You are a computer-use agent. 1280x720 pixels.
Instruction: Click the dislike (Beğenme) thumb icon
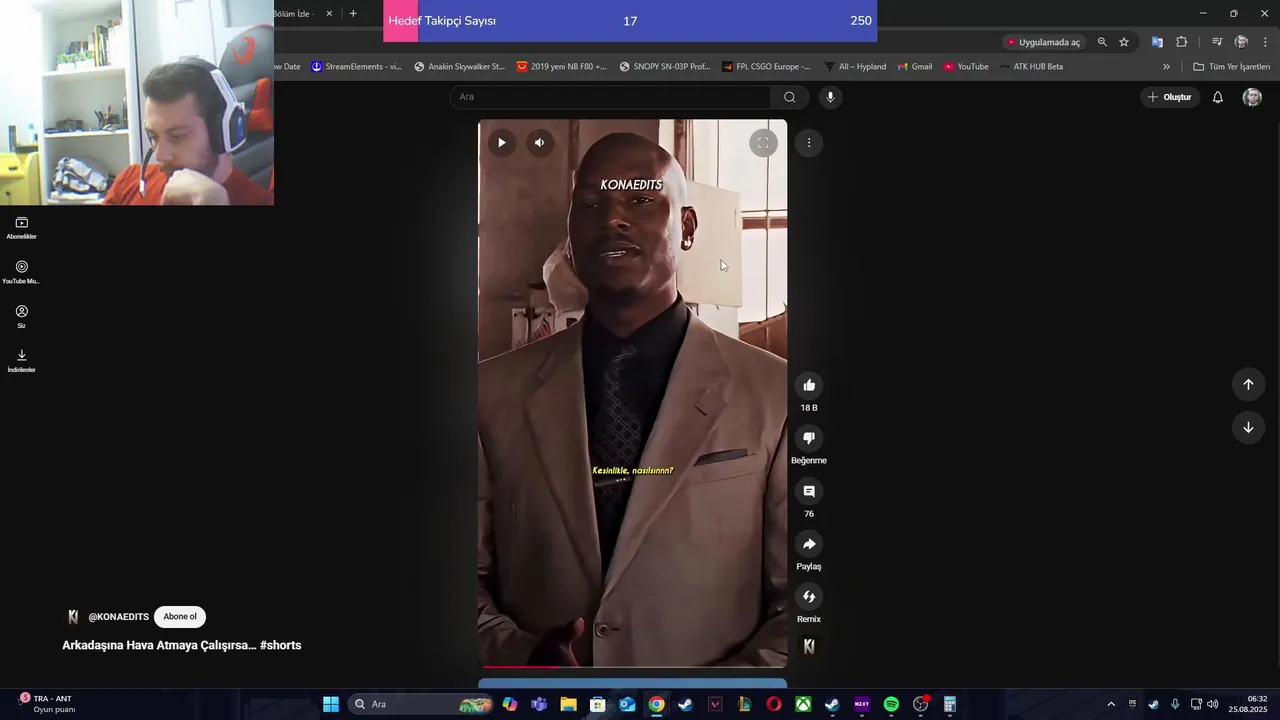tap(809, 438)
